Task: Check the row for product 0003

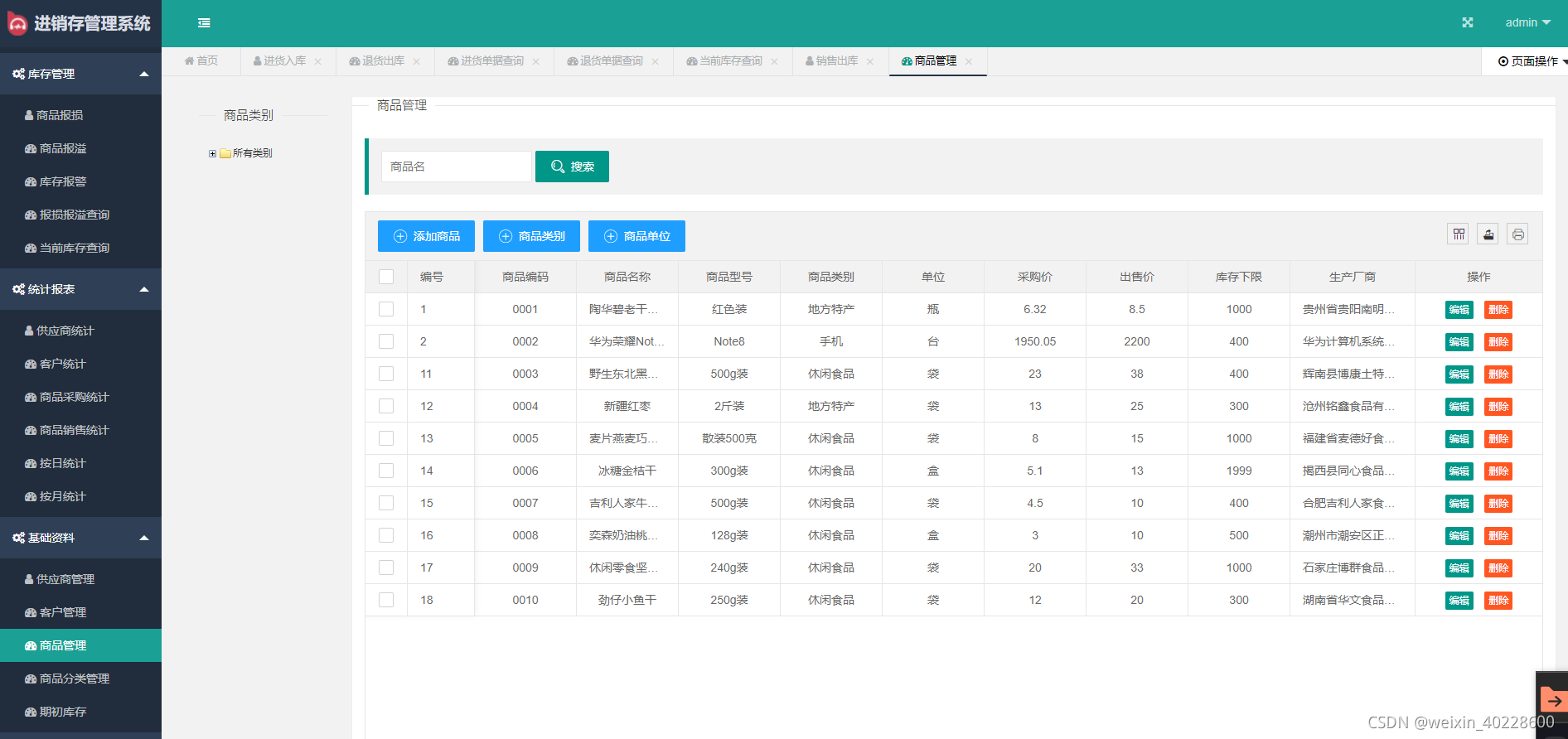Action: (386, 374)
